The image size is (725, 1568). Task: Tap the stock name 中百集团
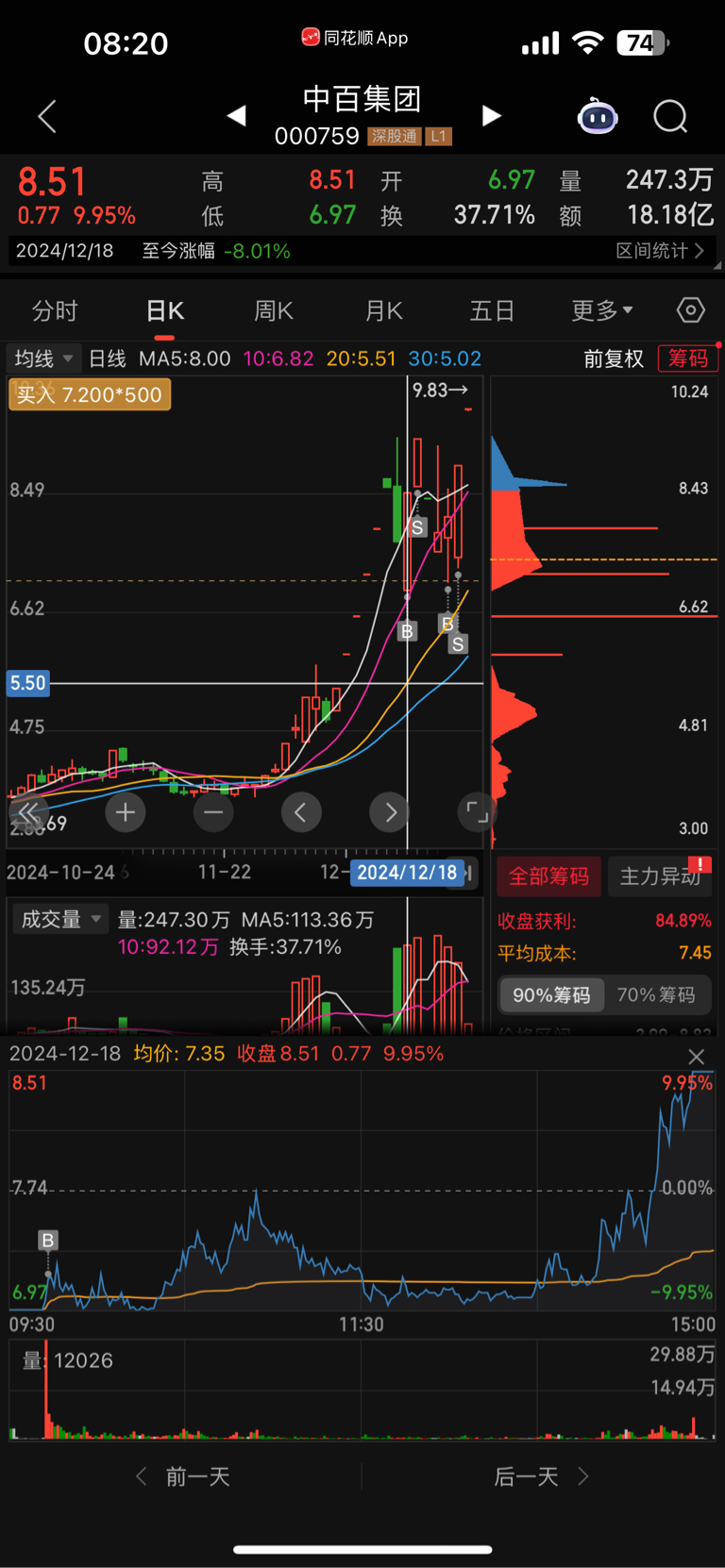point(362,99)
